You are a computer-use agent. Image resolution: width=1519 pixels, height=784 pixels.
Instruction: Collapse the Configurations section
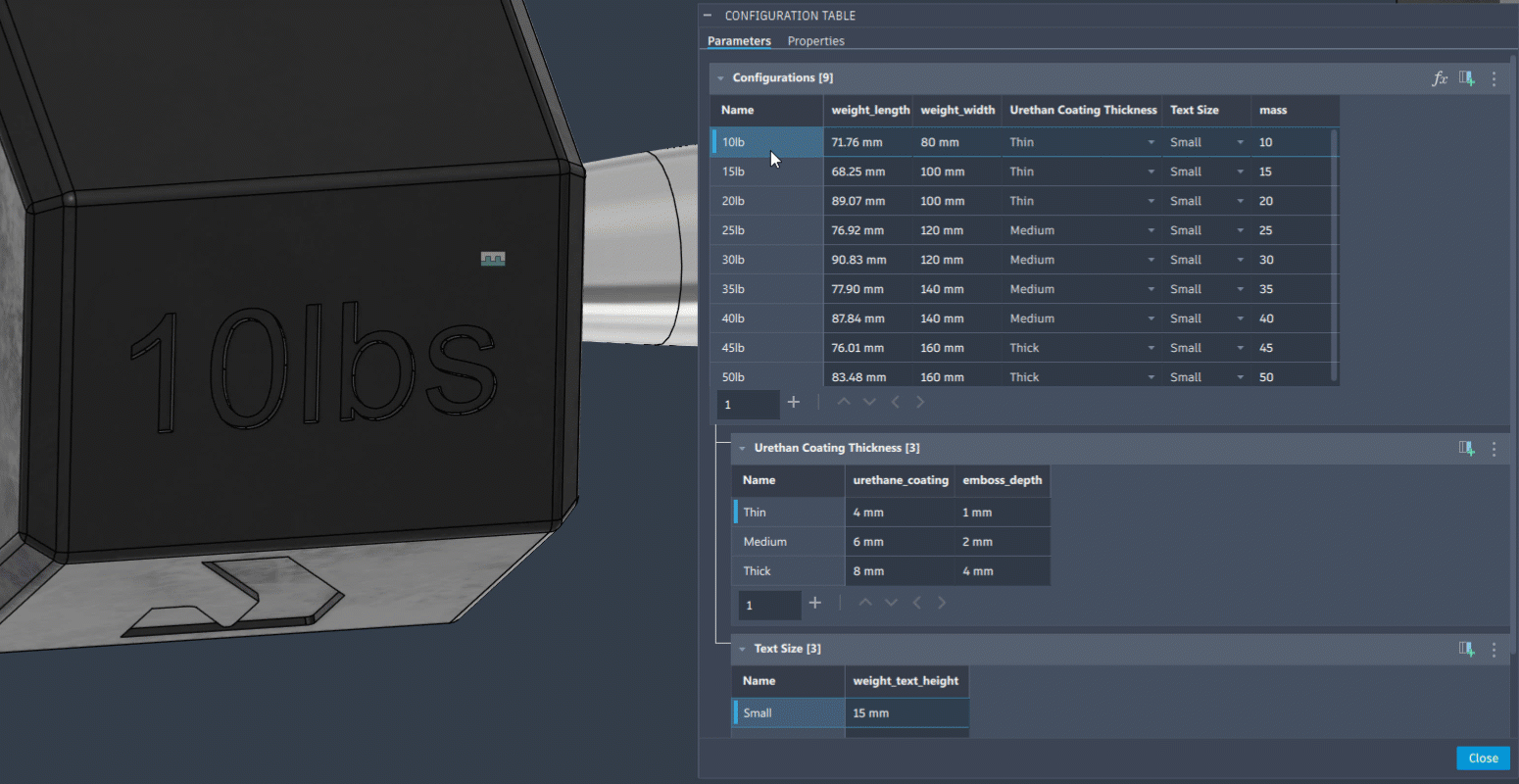click(720, 78)
